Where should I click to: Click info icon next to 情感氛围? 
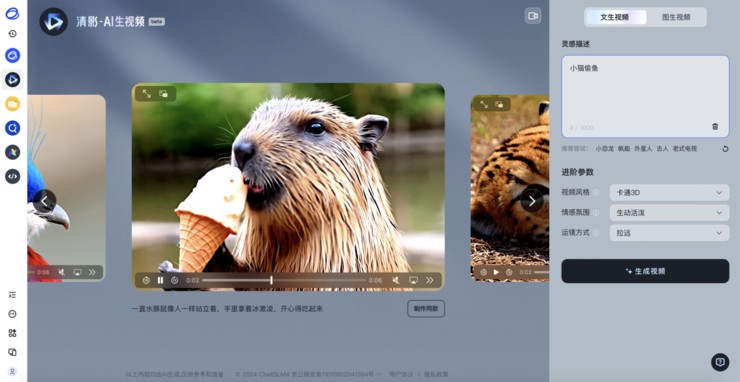click(x=596, y=213)
